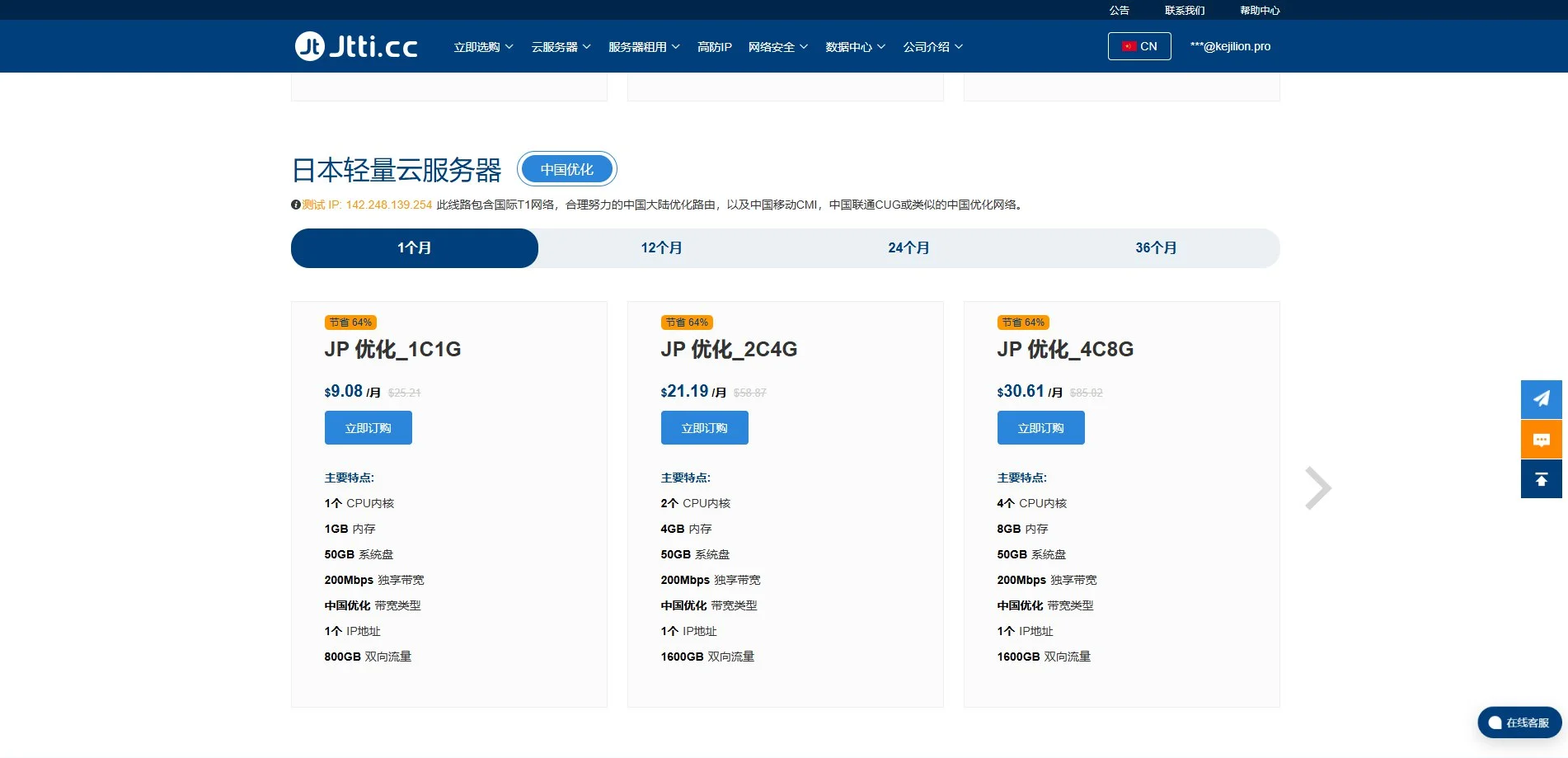Click the orange chat message icon

pos(1541,439)
